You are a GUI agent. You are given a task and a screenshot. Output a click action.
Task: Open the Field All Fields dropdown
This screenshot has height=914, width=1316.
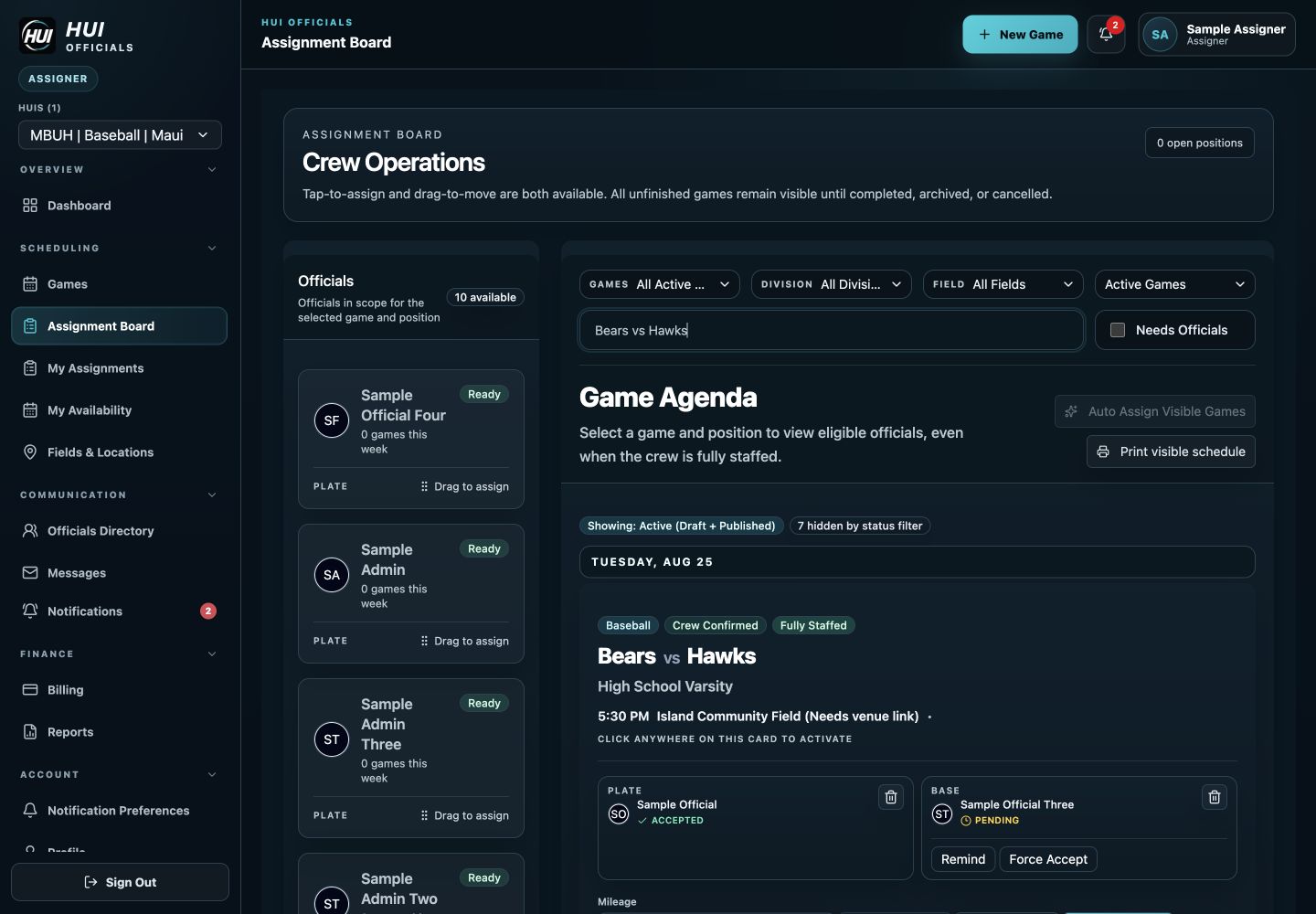pyautogui.click(x=1003, y=284)
